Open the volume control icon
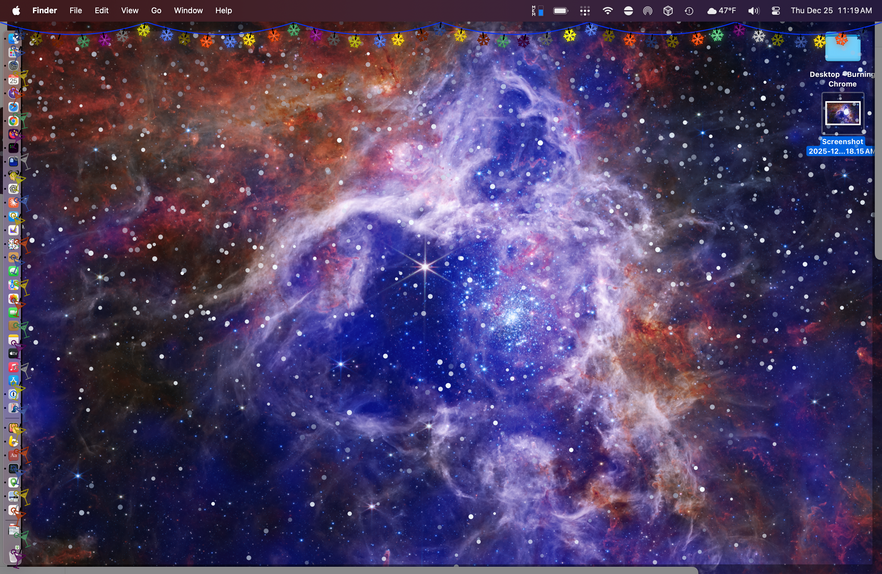882x574 pixels. [x=753, y=10]
